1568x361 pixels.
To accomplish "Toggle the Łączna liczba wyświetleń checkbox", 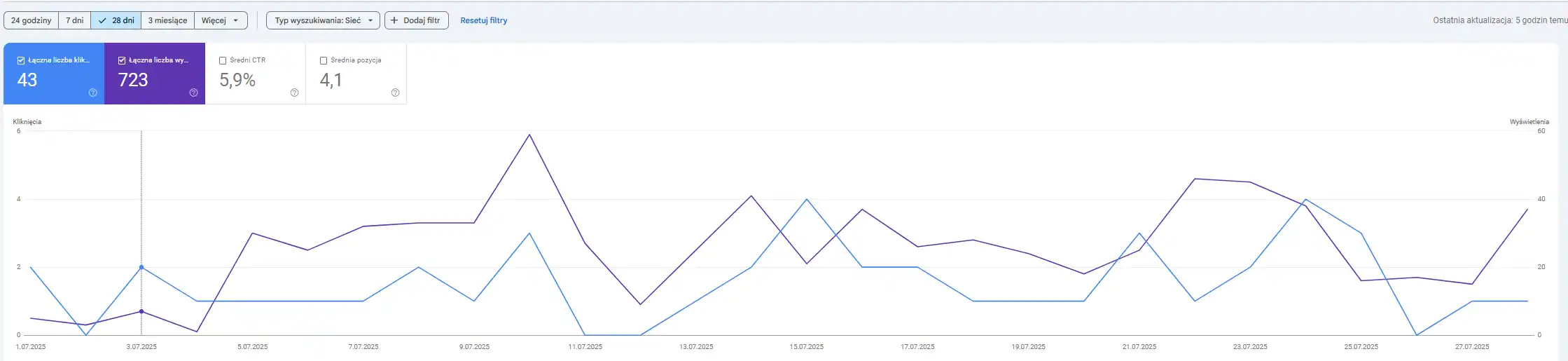I will [122, 60].
